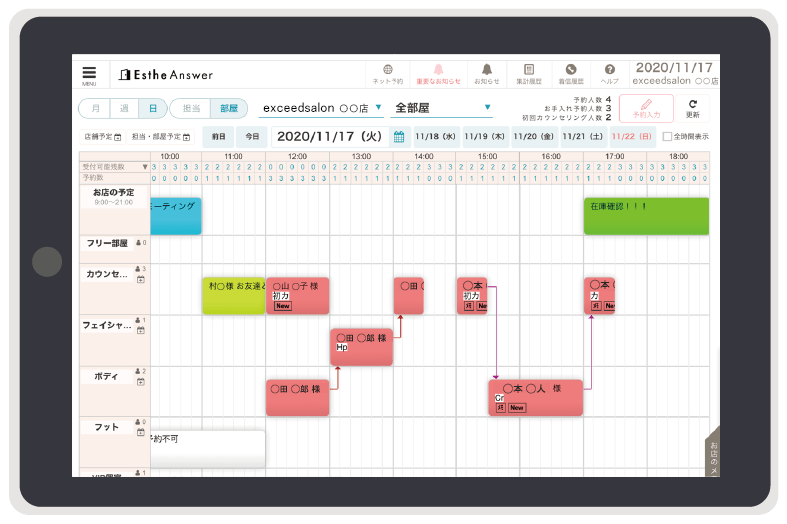The width and height of the screenshot is (787, 524).
Task: Enable the 全時間表示 checkbox
Action: [667, 136]
